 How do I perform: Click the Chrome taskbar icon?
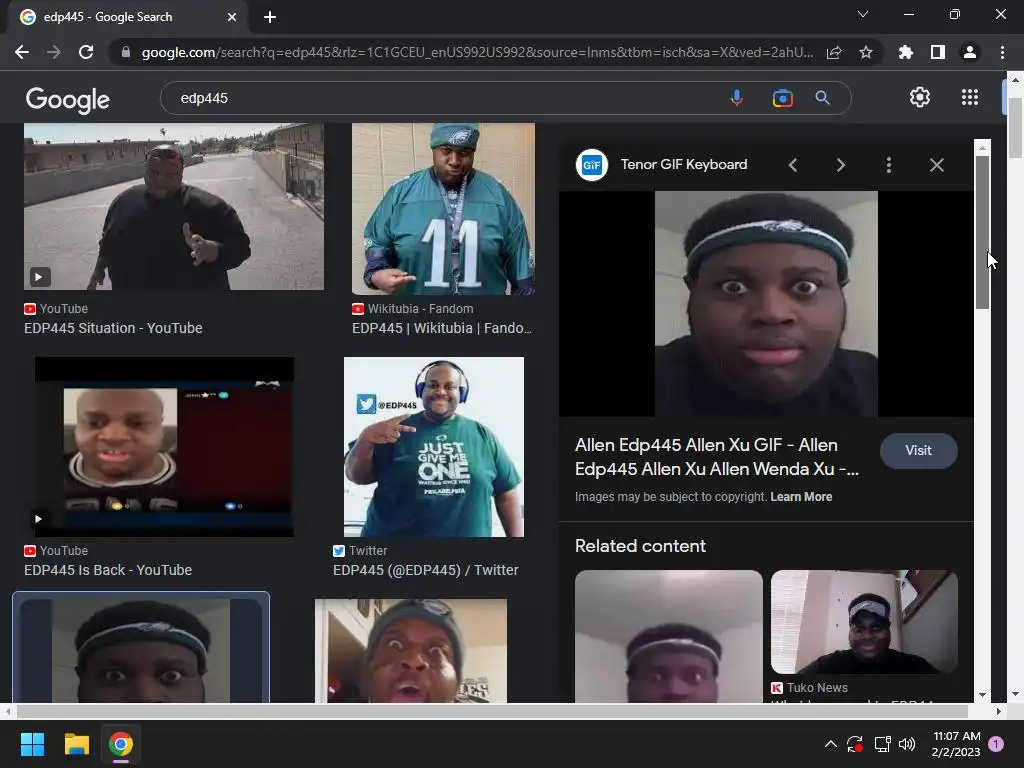(x=121, y=744)
